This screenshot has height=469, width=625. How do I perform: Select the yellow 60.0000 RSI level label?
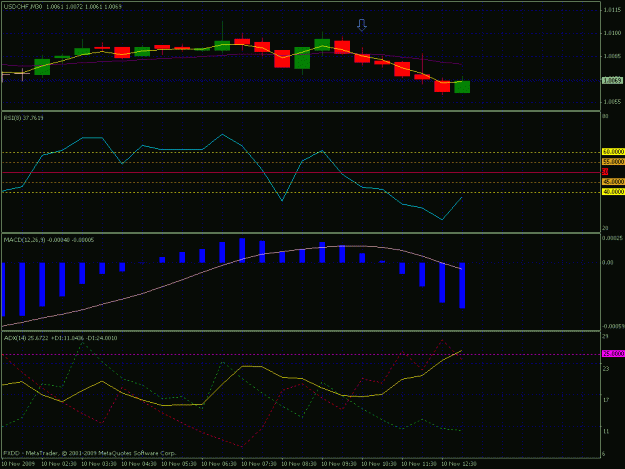(613, 152)
